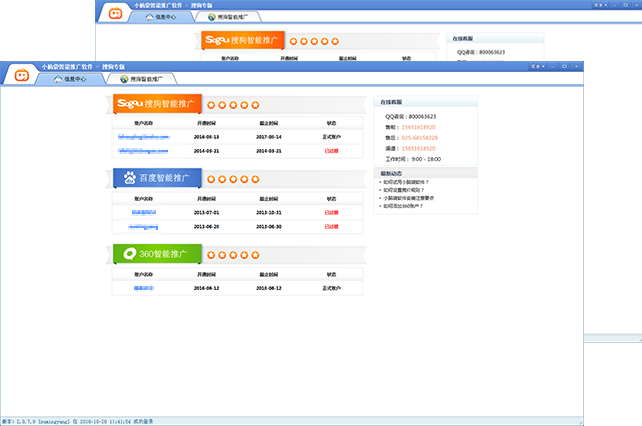
Task: Open the 搜狗智能推广 tab in front window
Action: pyautogui.click(x=146, y=78)
